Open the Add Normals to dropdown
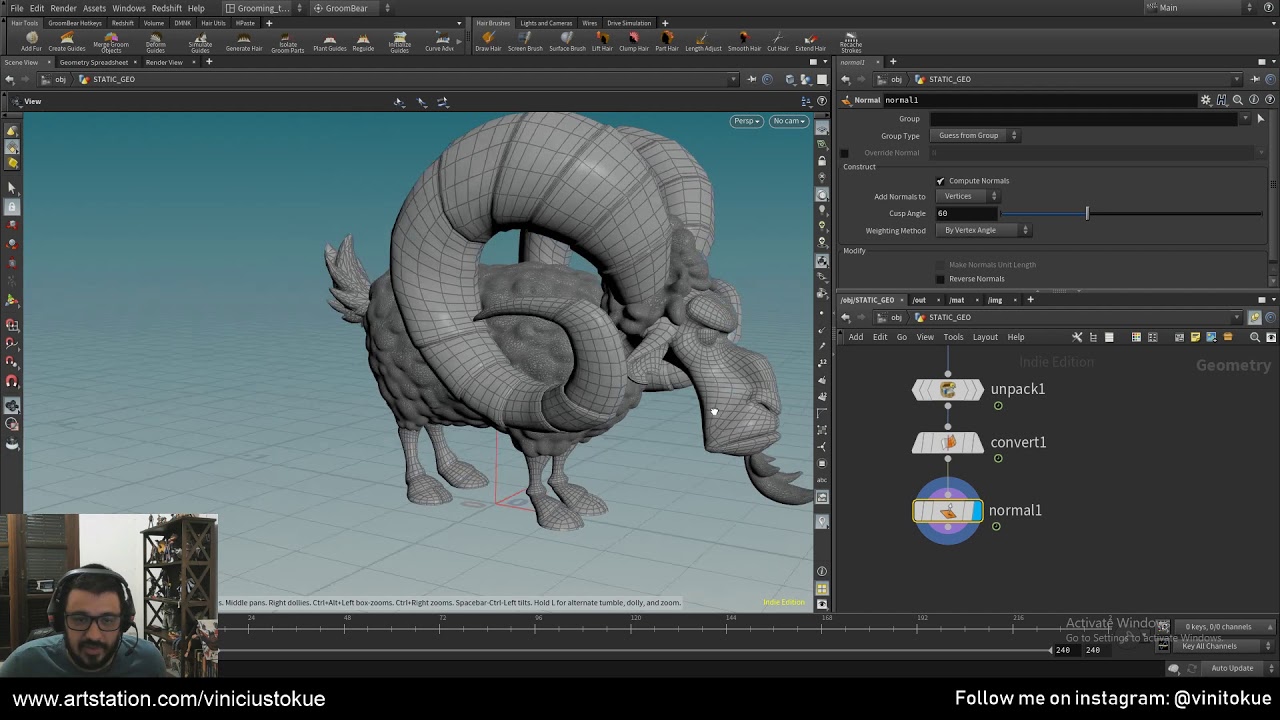The image size is (1280, 720). point(969,197)
